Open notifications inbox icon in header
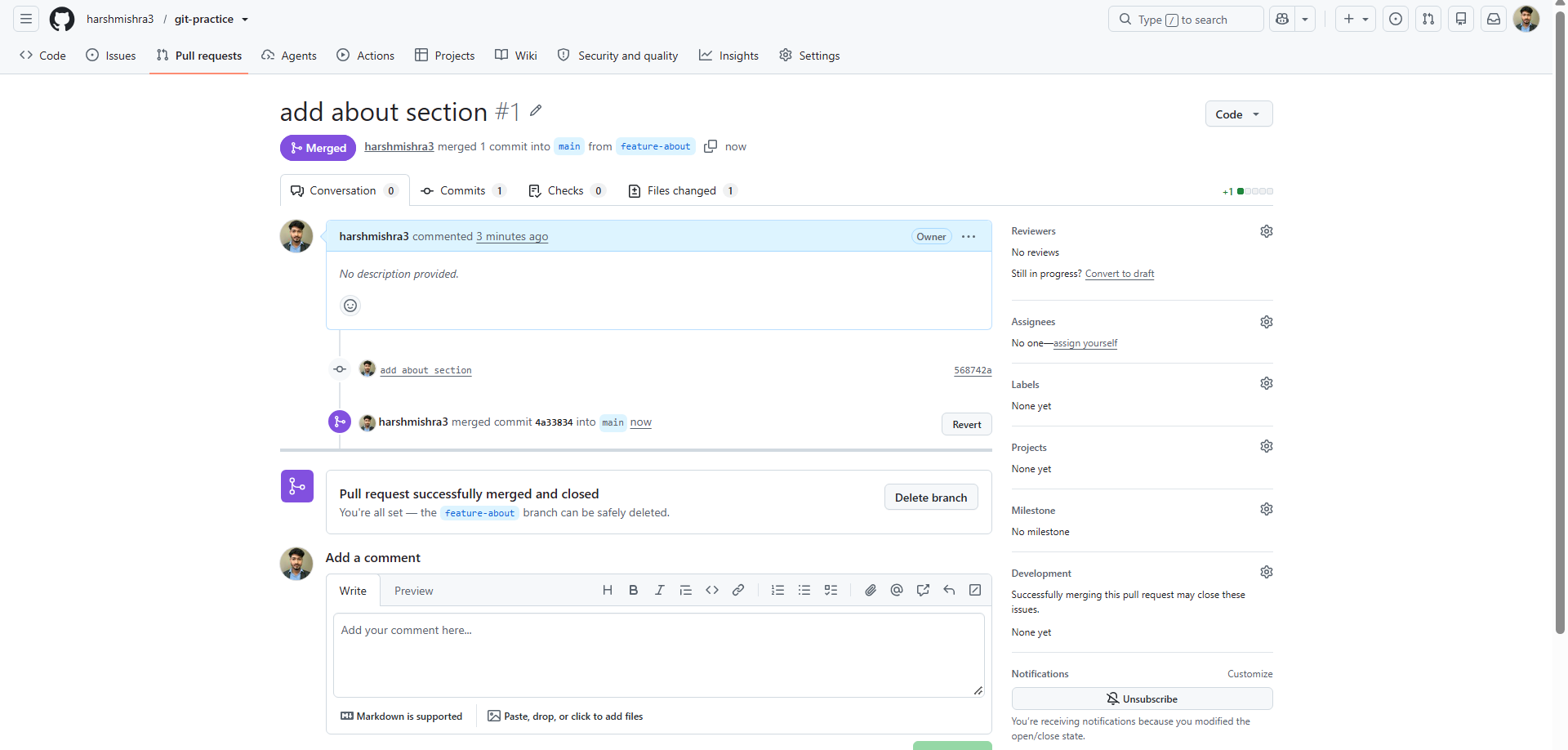The width and height of the screenshot is (1568, 750). pyautogui.click(x=1494, y=19)
